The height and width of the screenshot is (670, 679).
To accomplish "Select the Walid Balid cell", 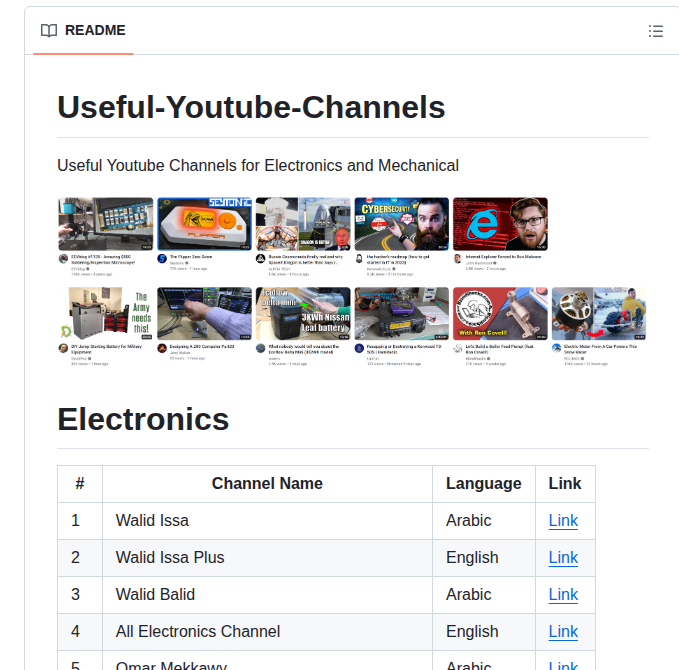I will (x=267, y=595).
